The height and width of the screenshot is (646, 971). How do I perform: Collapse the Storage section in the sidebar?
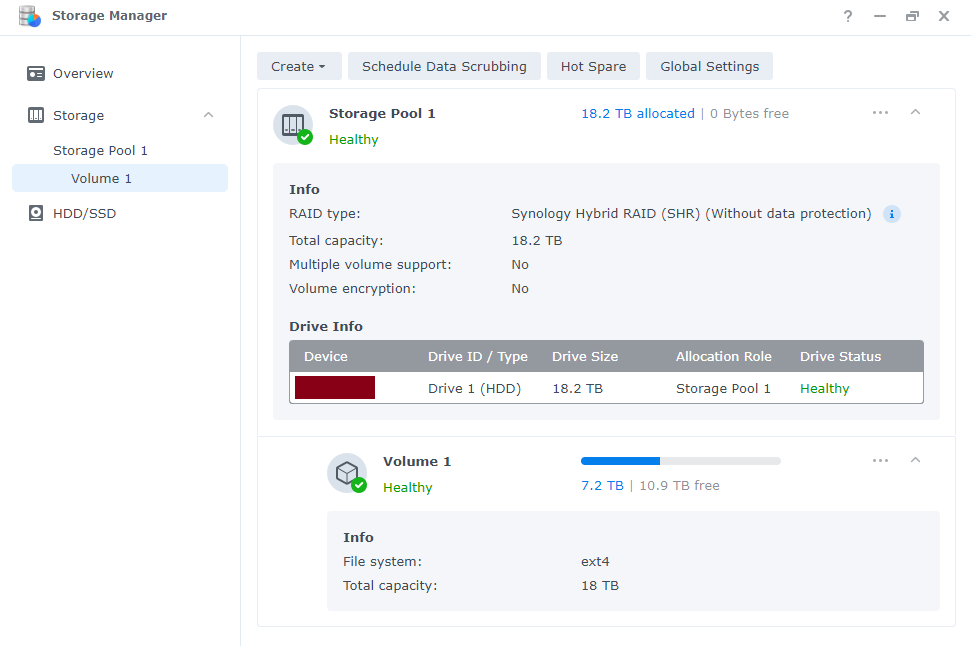click(x=208, y=115)
